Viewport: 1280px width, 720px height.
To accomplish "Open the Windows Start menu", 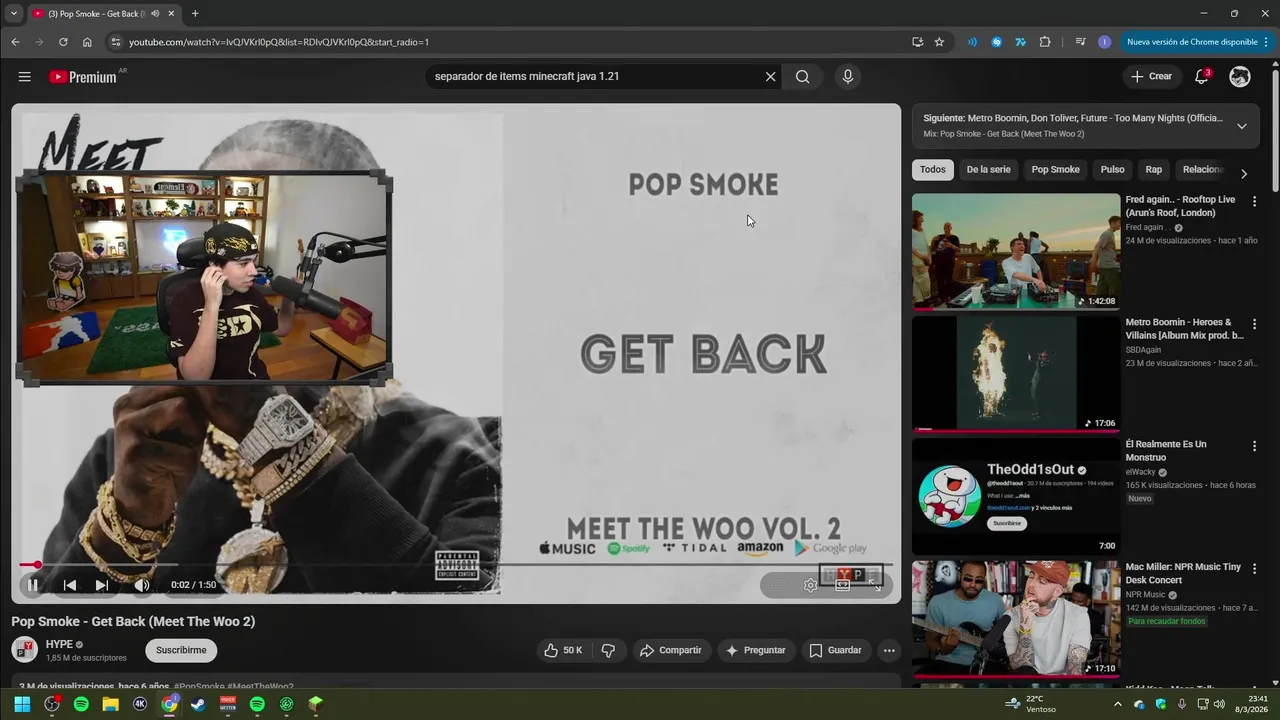I will 22,704.
